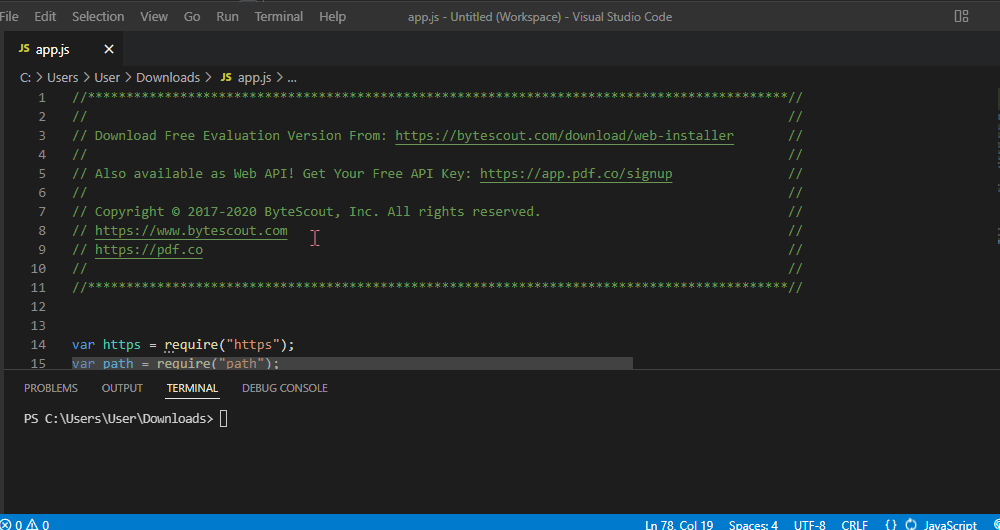This screenshot has height=530, width=1000.
Task: Open the https://pdf.co link
Action: pos(149,250)
